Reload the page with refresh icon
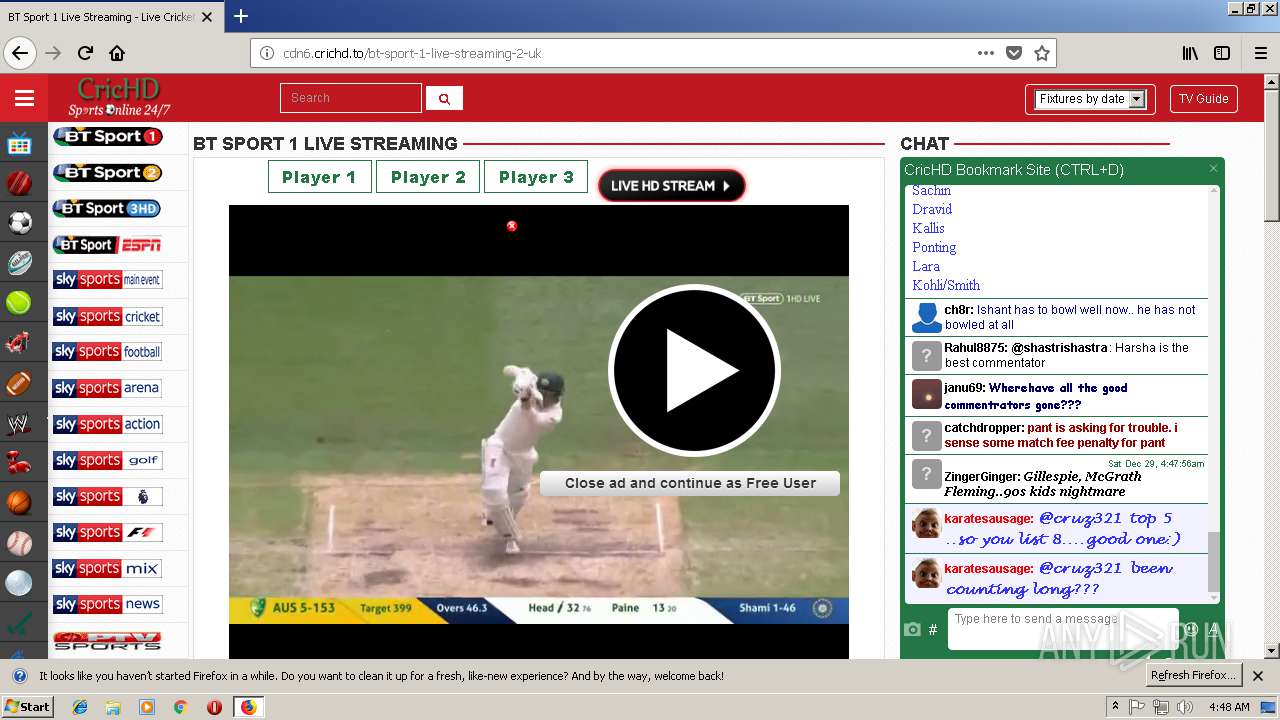 (85, 53)
